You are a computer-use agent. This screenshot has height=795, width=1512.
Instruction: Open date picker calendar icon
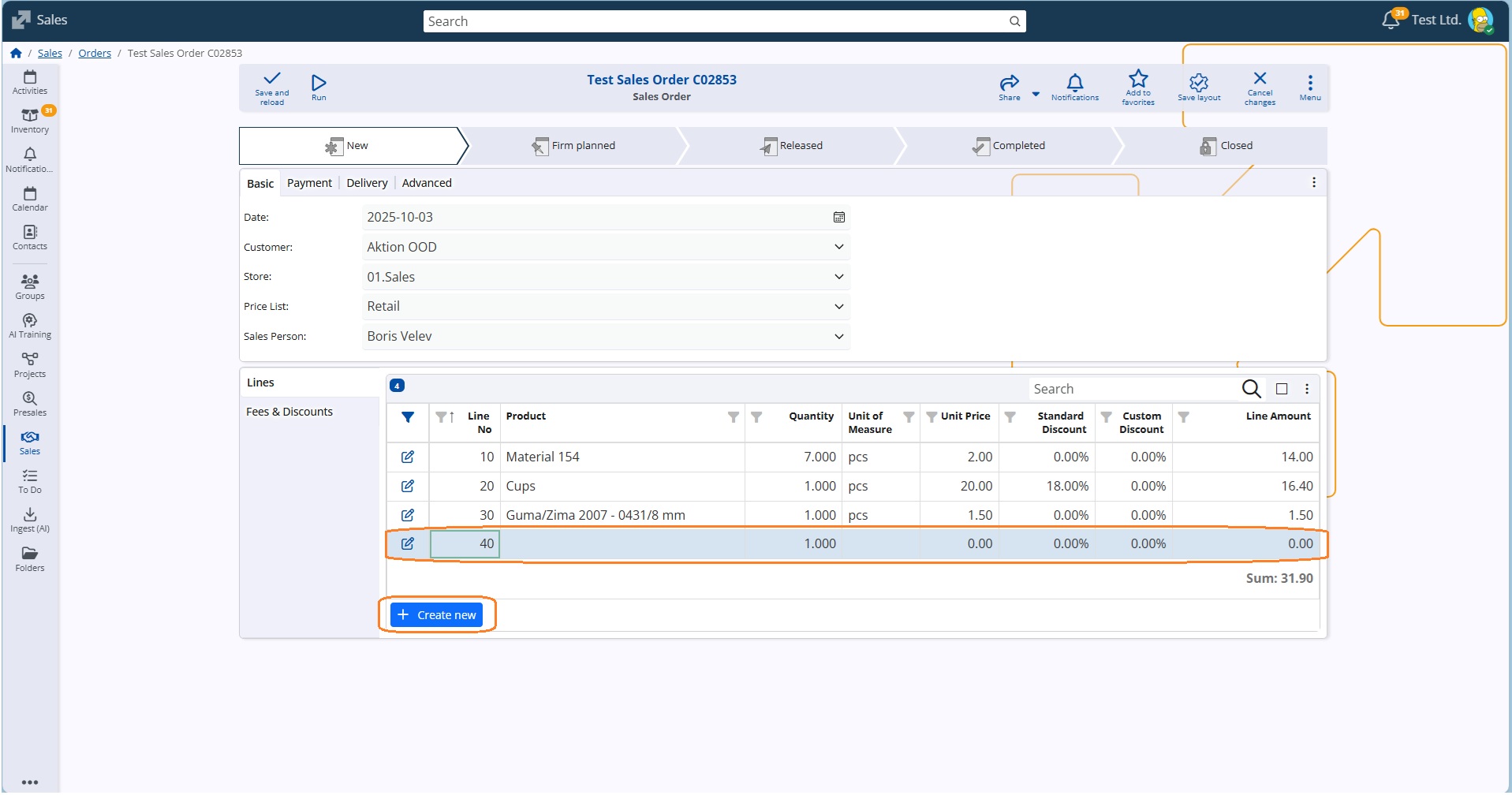coord(839,217)
